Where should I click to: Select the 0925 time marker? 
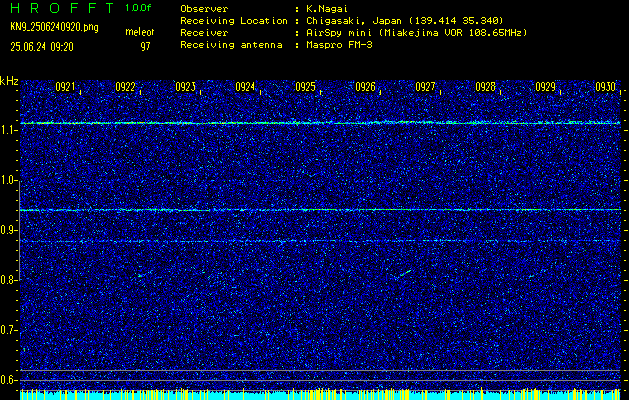click(305, 87)
